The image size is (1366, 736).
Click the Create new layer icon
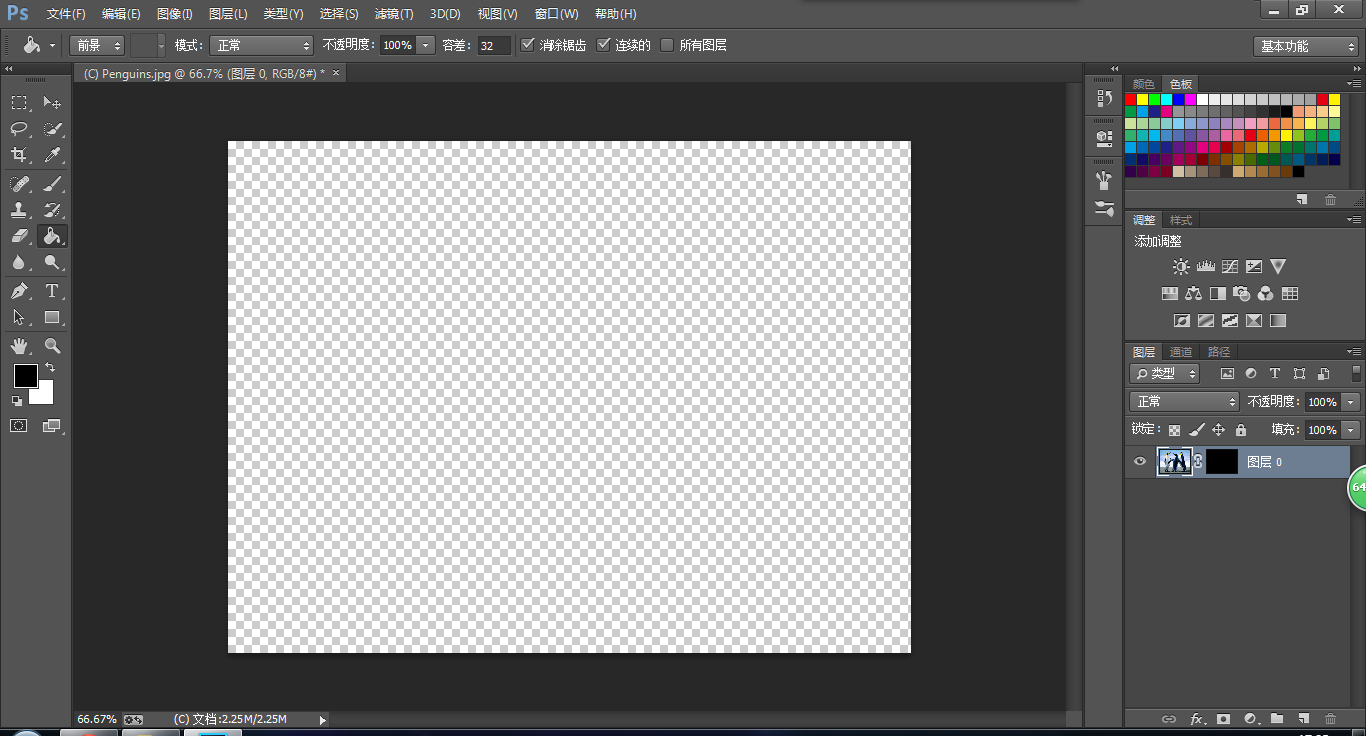point(1303,718)
